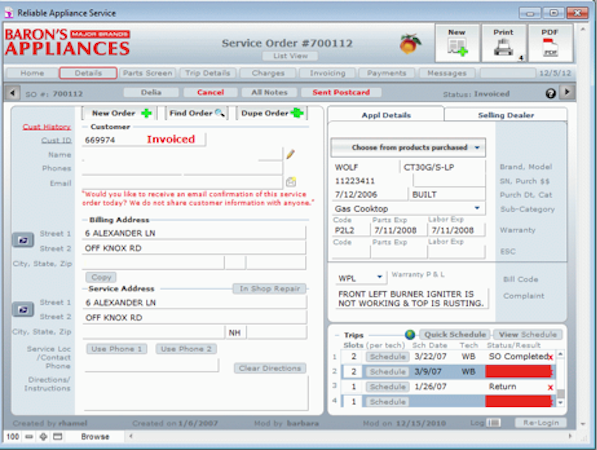Click Schedule button for 3/9/07 trip

point(388,372)
